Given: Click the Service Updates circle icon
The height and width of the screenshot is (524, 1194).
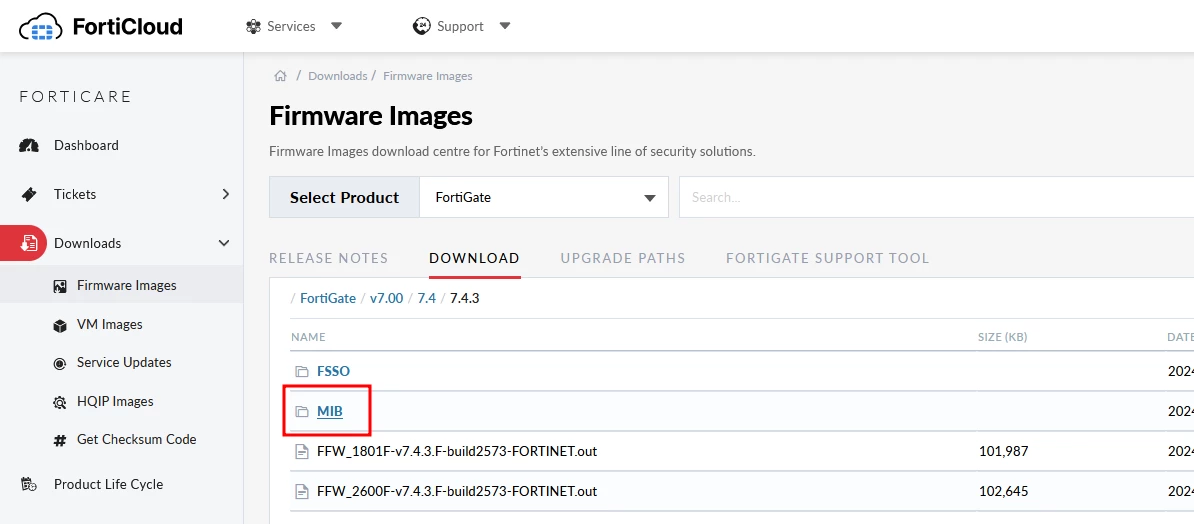Looking at the screenshot, I should [x=60, y=363].
